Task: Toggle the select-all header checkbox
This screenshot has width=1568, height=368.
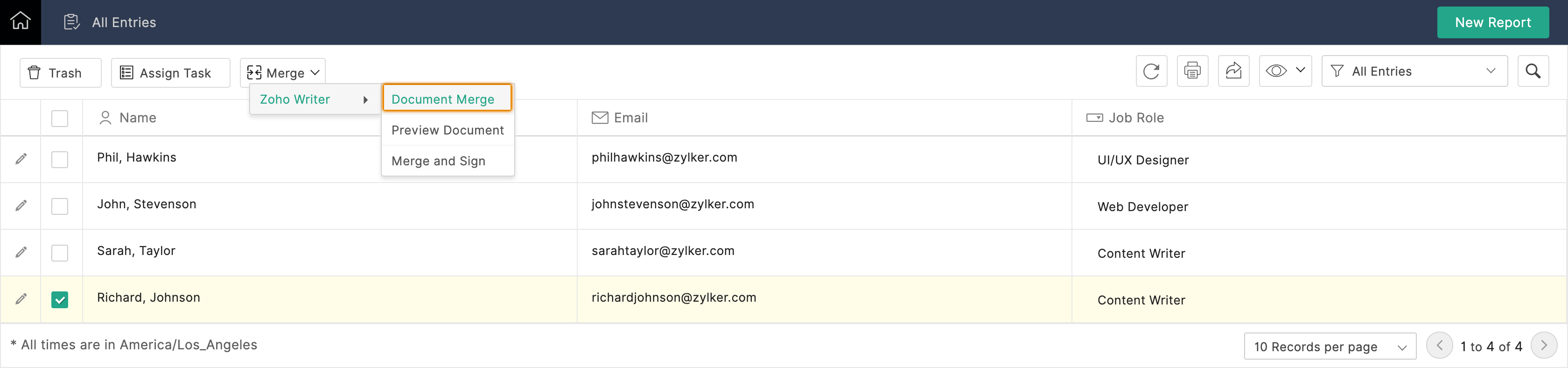Action: [60, 118]
